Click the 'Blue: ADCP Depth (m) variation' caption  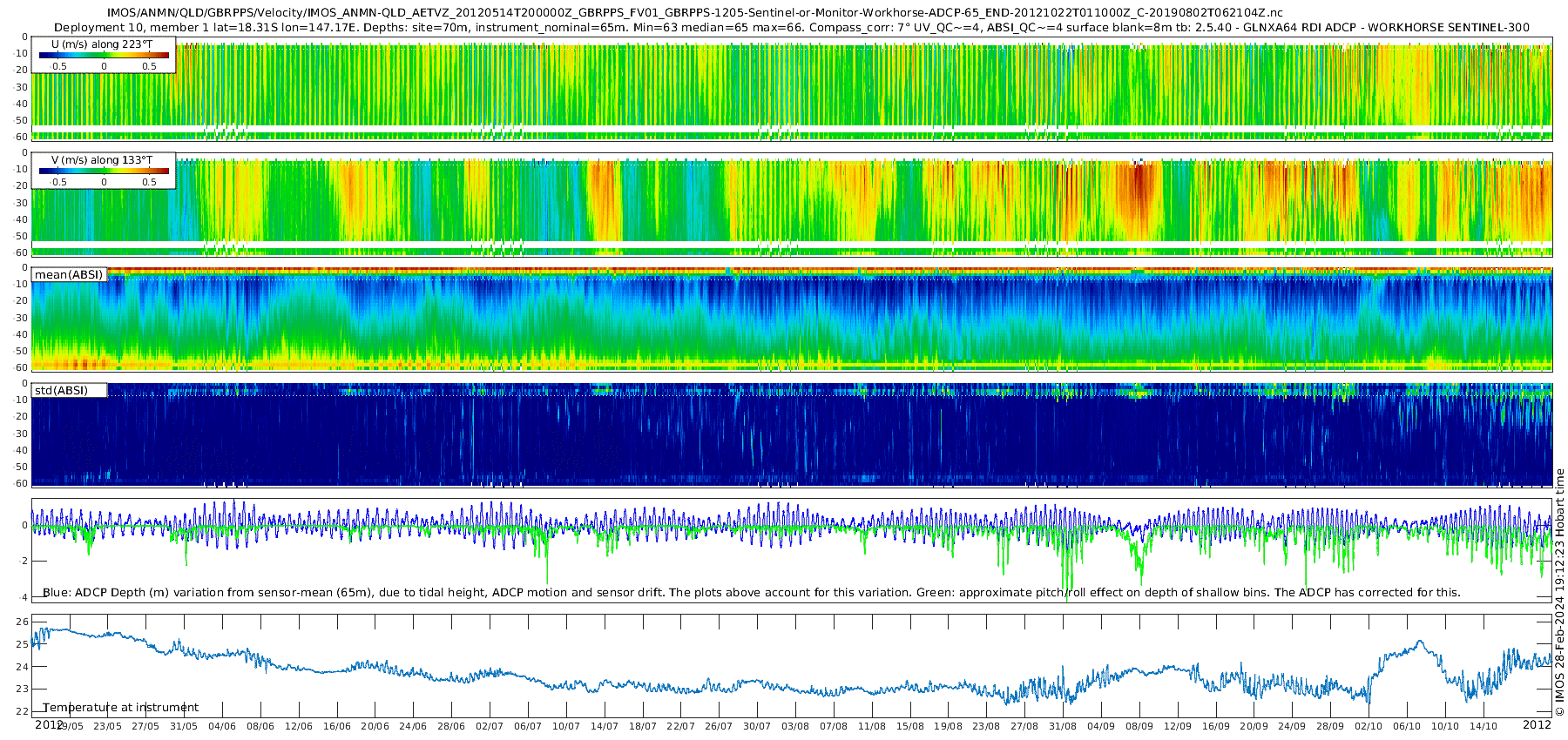tap(752, 593)
